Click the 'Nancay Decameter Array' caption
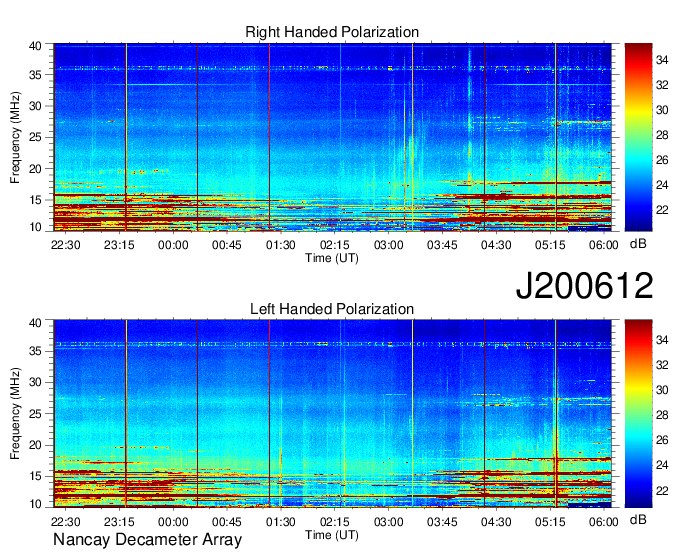680x552 pixels. tap(147, 540)
